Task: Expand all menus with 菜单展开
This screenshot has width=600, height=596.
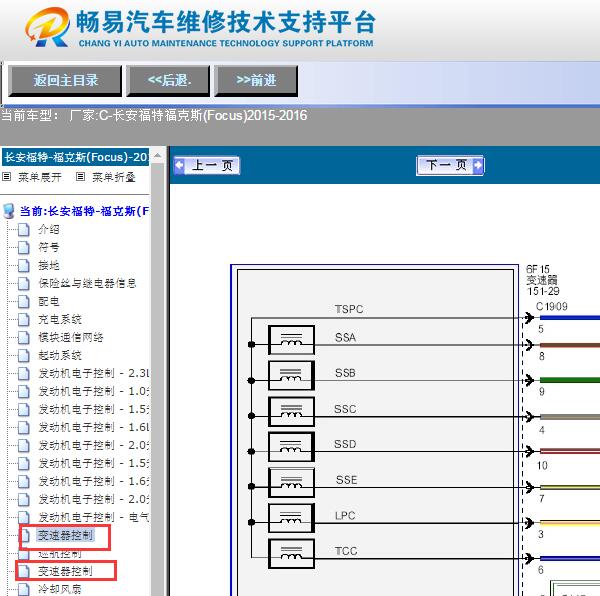Action: coord(40,177)
